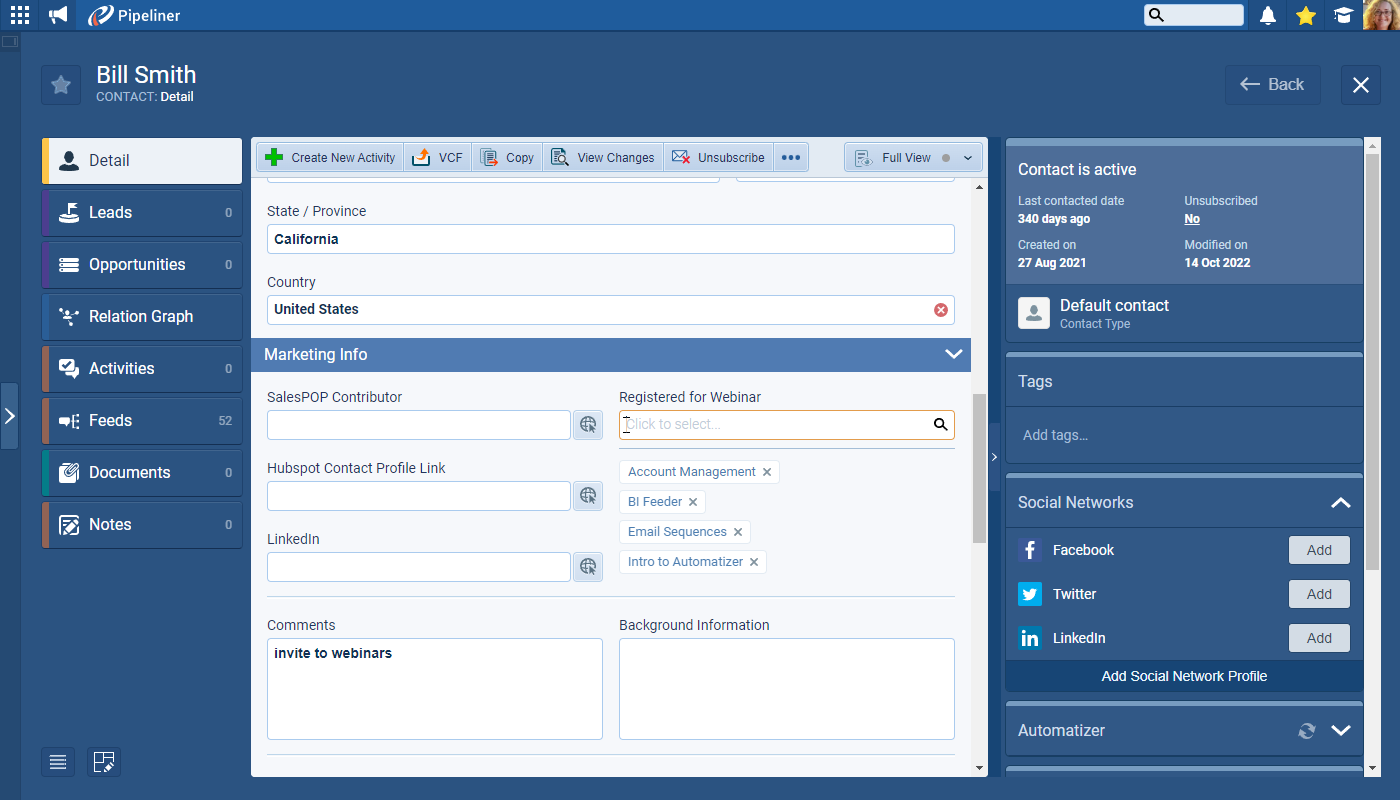Screen dimensions: 1400x800
Task: Collapse the Social Networks panel
Action: (1340, 503)
